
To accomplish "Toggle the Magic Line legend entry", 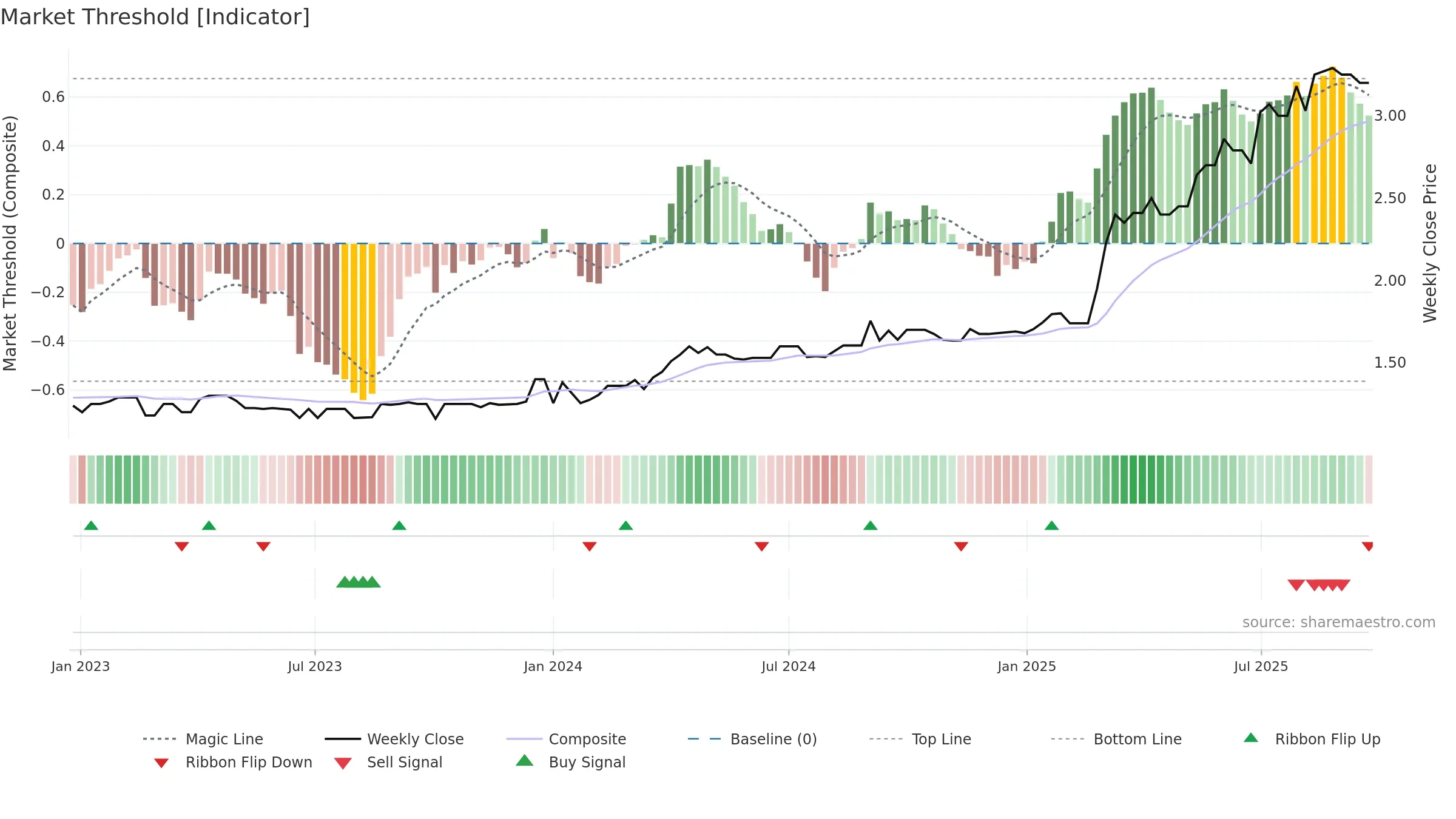I will (x=203, y=739).
